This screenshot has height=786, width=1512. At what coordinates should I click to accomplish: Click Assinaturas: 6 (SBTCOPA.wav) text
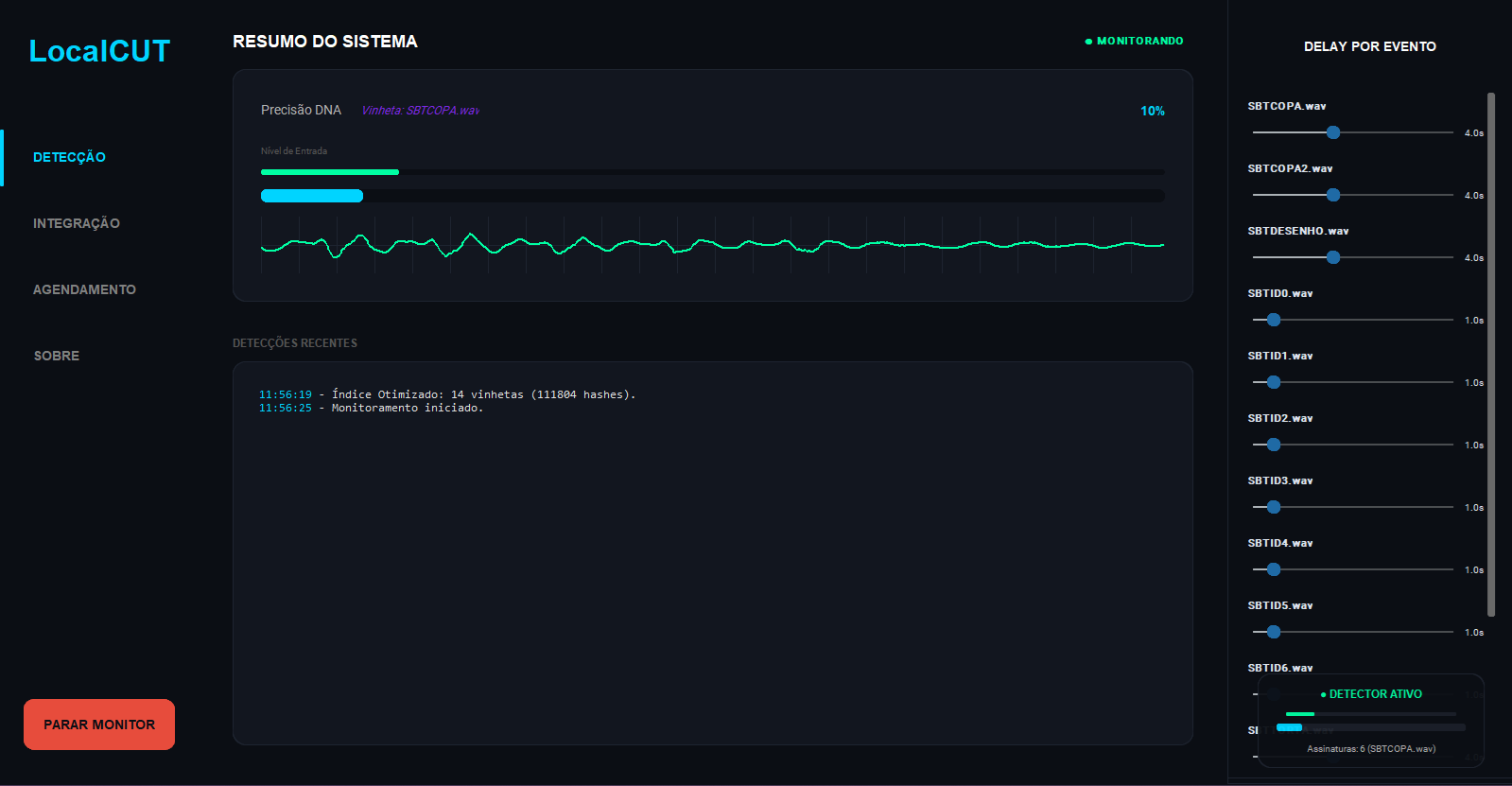(x=1371, y=748)
